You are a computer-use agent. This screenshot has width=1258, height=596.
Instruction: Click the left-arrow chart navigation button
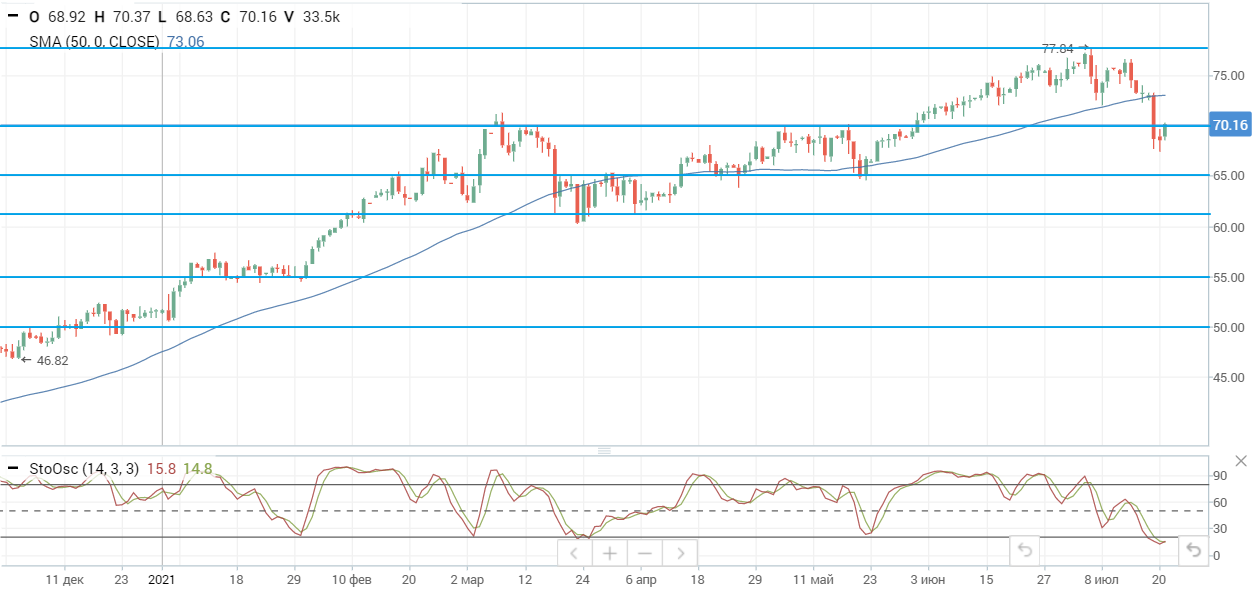pyautogui.click(x=575, y=552)
